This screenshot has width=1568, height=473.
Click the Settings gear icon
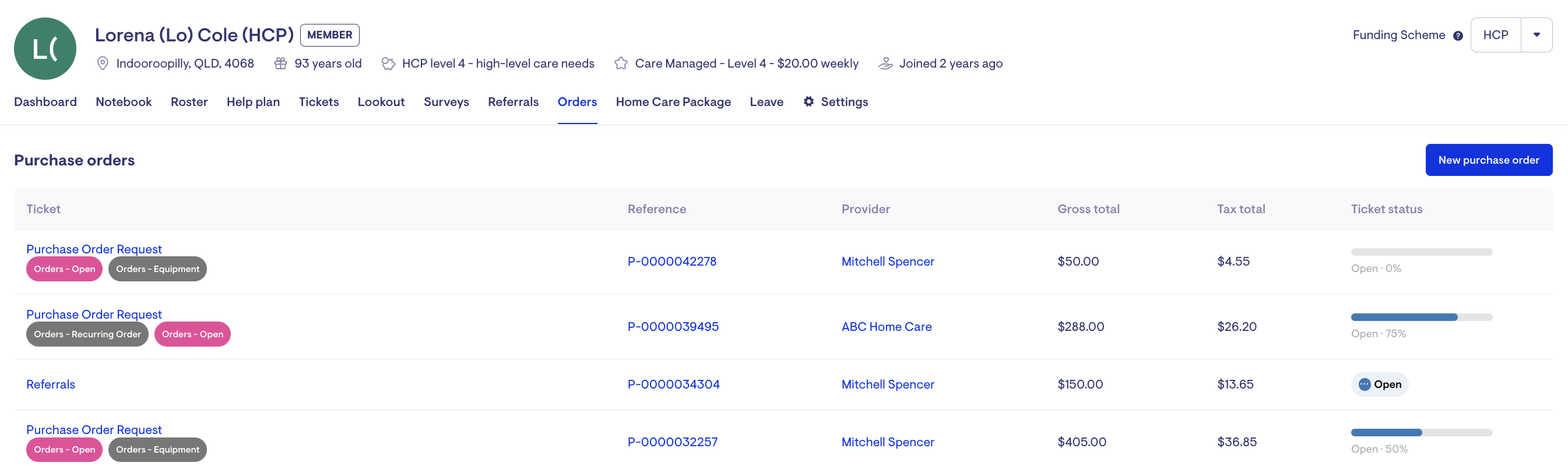(808, 101)
